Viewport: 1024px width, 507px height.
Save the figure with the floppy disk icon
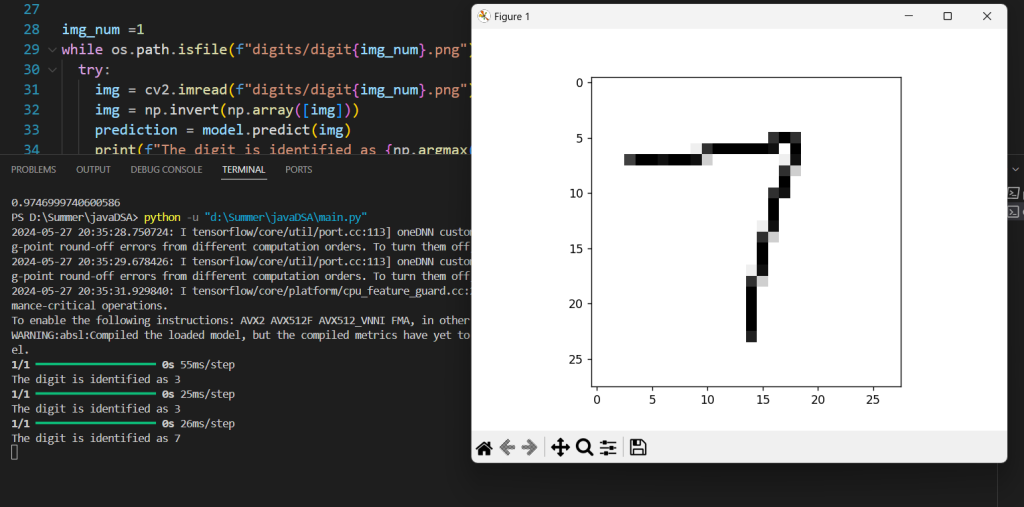tap(638, 448)
